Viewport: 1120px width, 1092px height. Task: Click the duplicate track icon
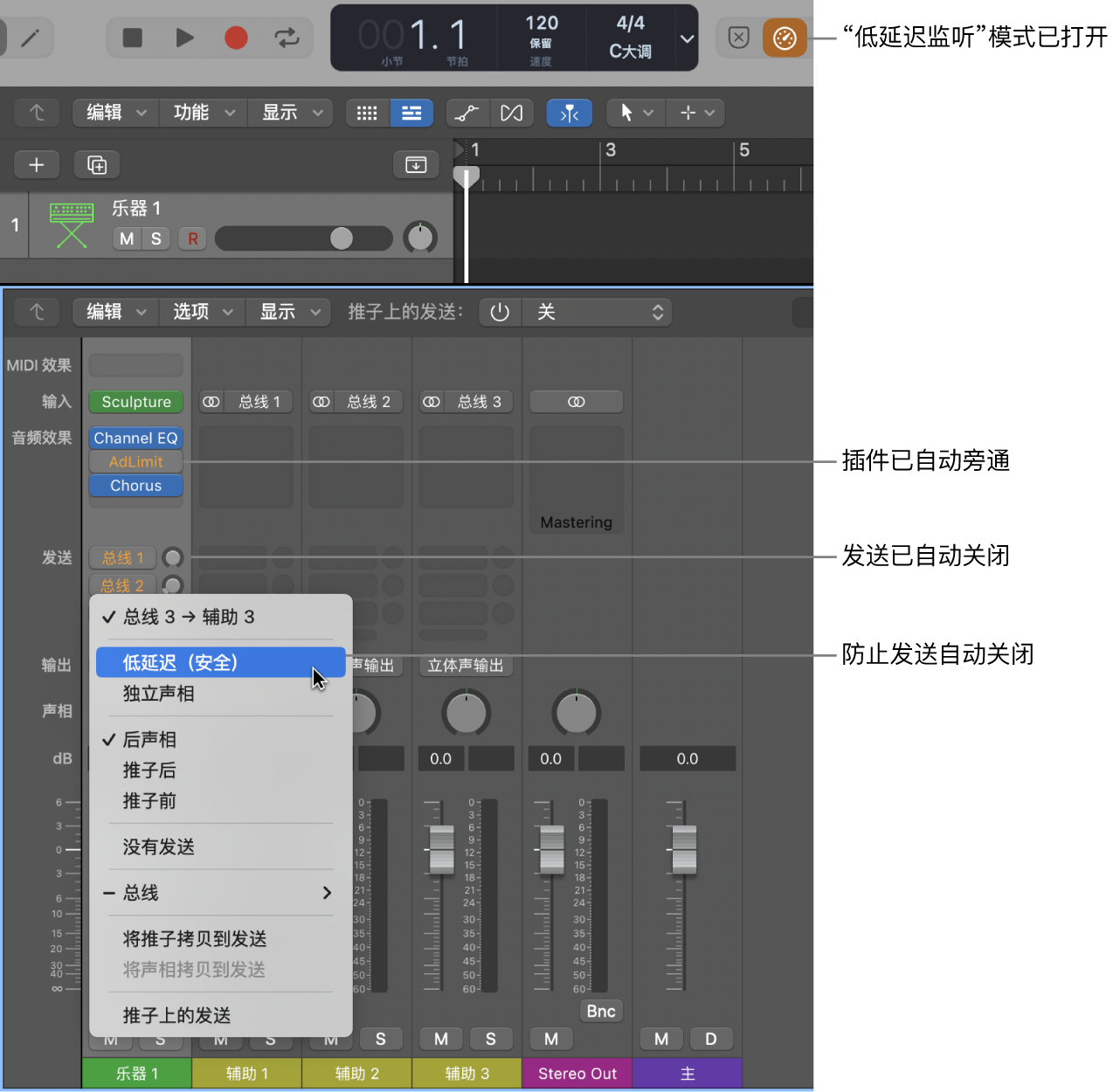point(96,164)
